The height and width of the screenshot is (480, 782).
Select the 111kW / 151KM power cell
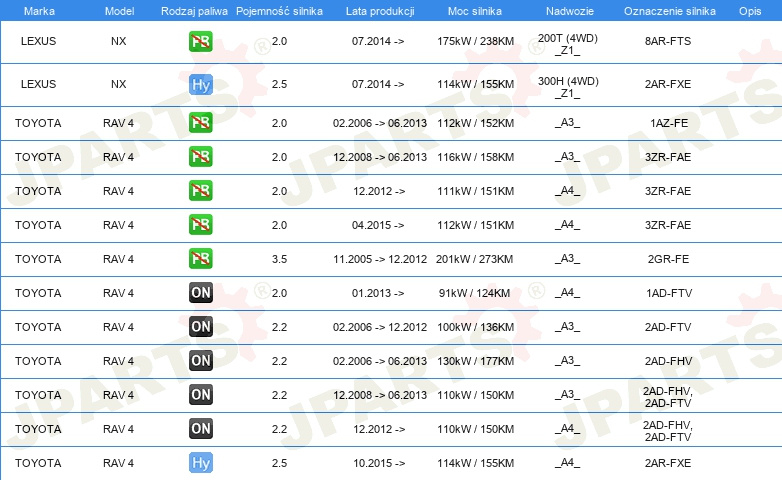[475, 191]
